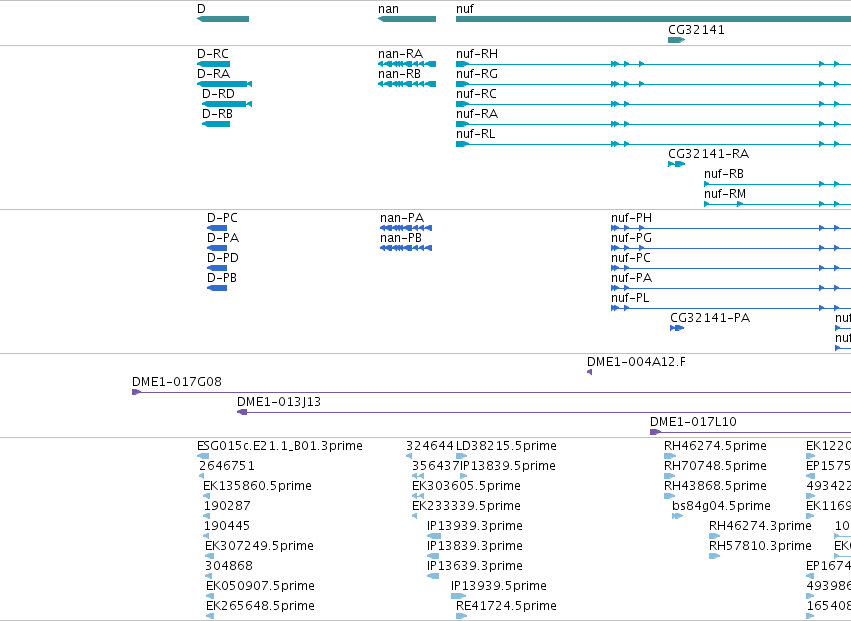Select protein D-PC

(217, 228)
